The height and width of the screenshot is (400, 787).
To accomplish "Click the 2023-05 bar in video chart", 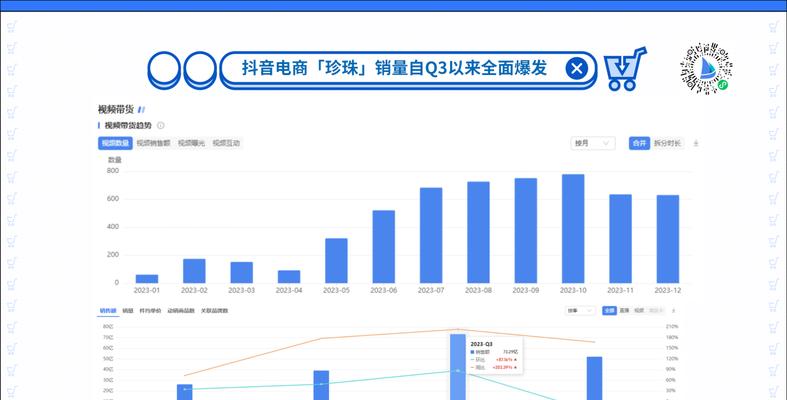I will click(336, 260).
